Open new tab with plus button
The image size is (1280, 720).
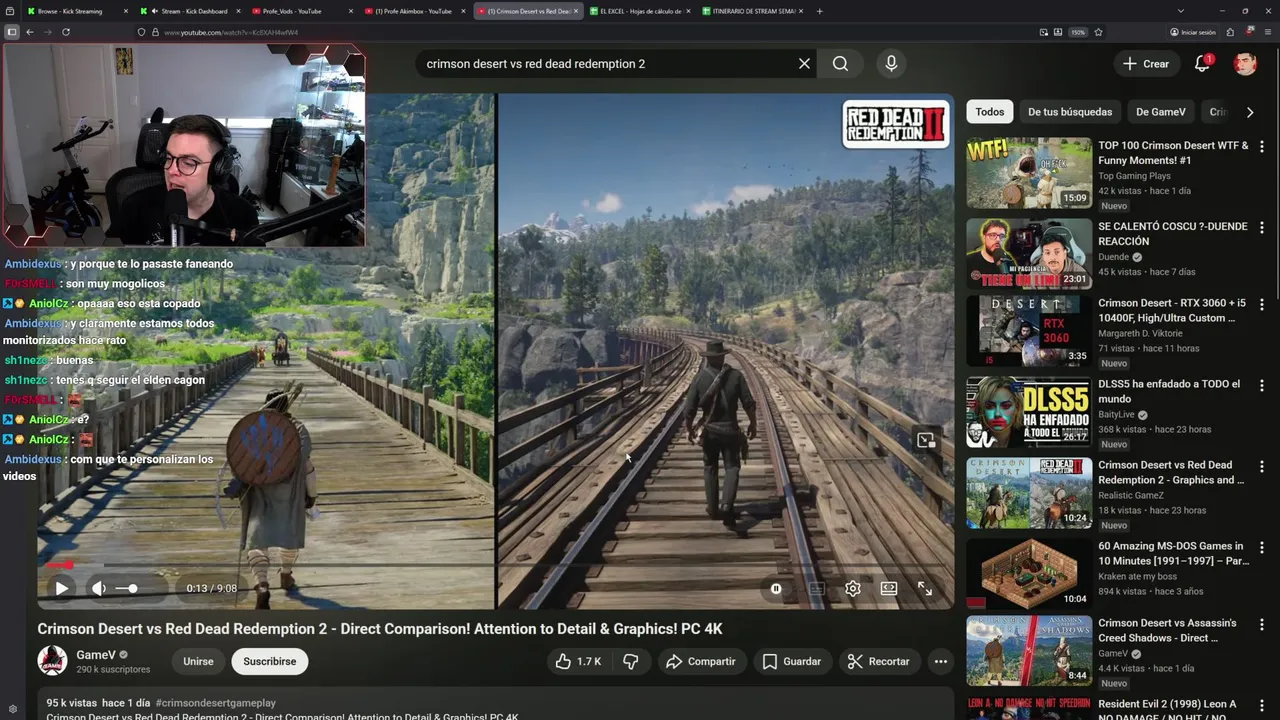819,11
